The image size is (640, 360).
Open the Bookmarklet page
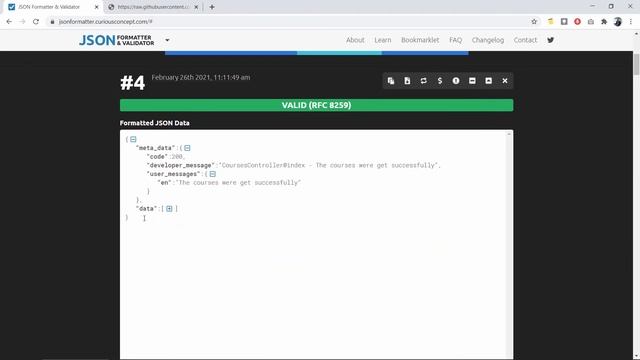point(420,40)
